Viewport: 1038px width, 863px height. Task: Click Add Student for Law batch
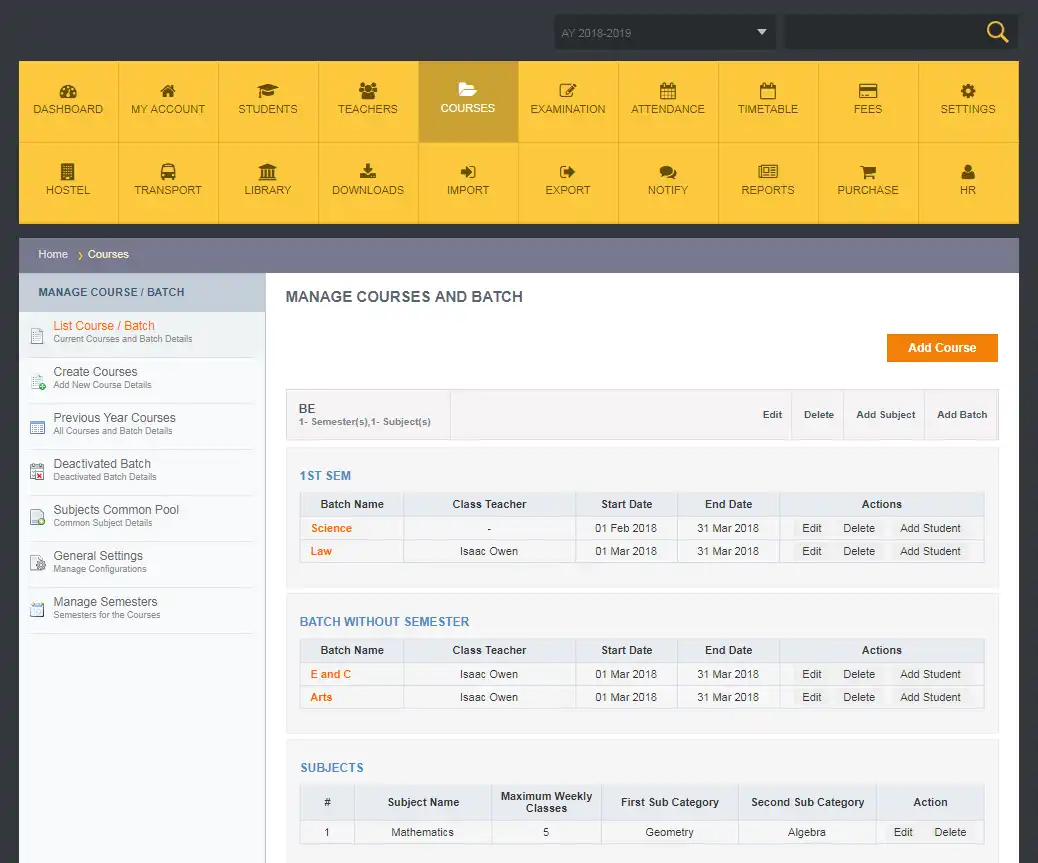[x=930, y=551]
